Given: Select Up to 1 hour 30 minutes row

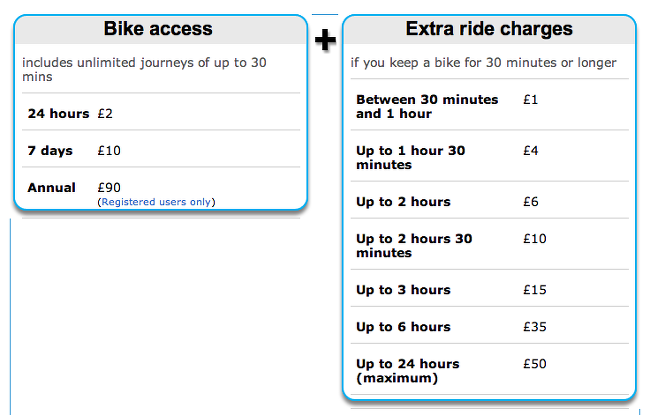Looking at the screenshot, I should 490,157.
